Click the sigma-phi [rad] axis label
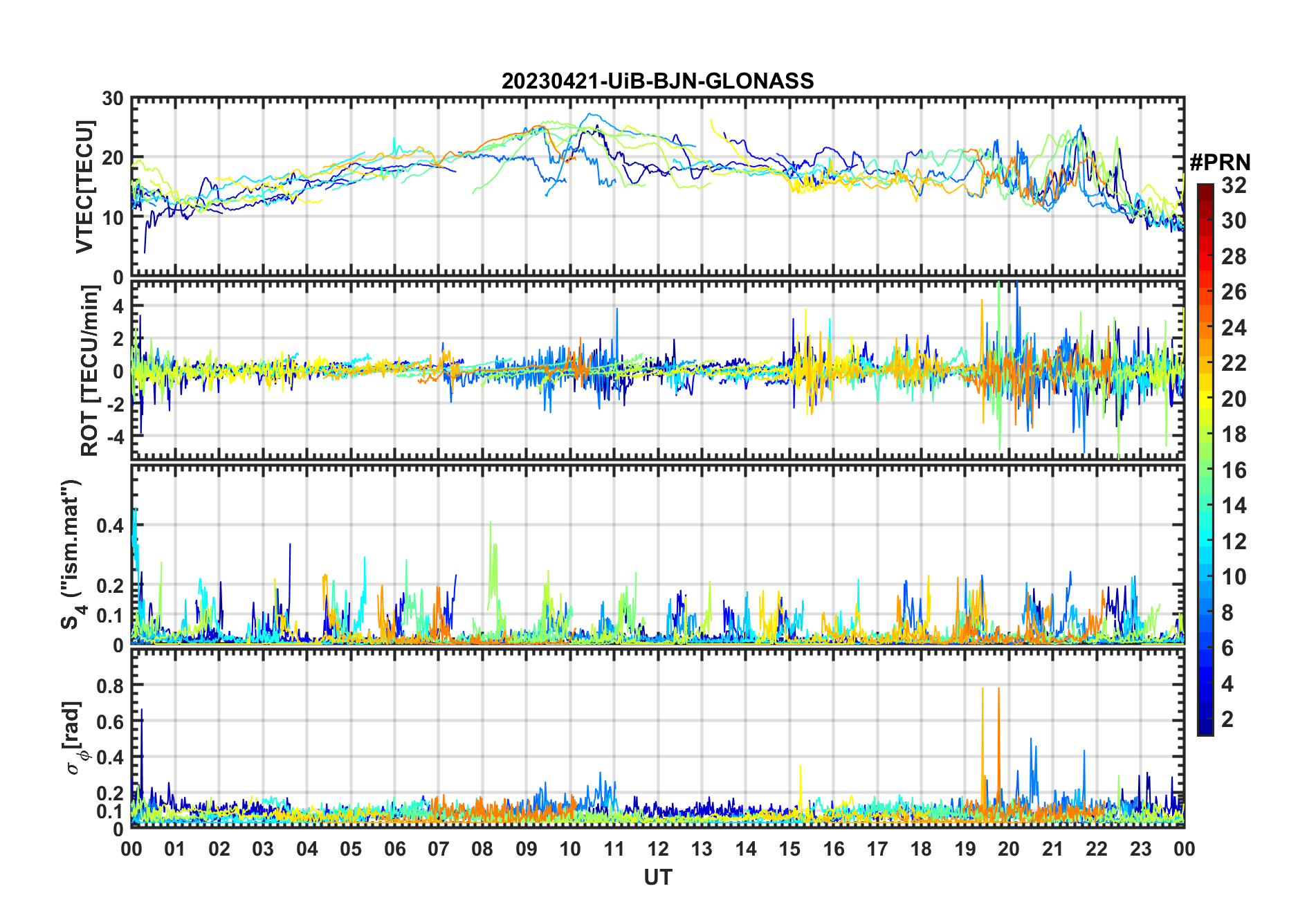This screenshot has width=1316, height=920. (73, 737)
